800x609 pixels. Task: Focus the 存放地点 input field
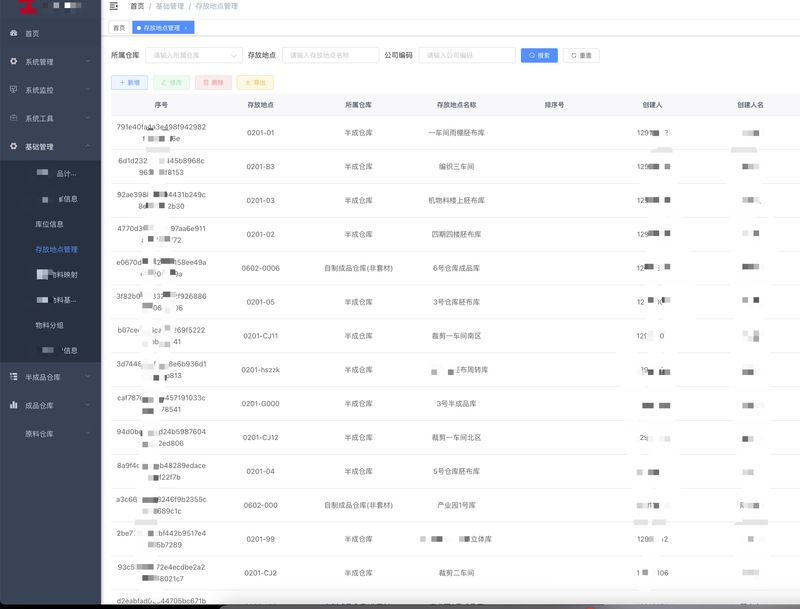click(x=331, y=55)
